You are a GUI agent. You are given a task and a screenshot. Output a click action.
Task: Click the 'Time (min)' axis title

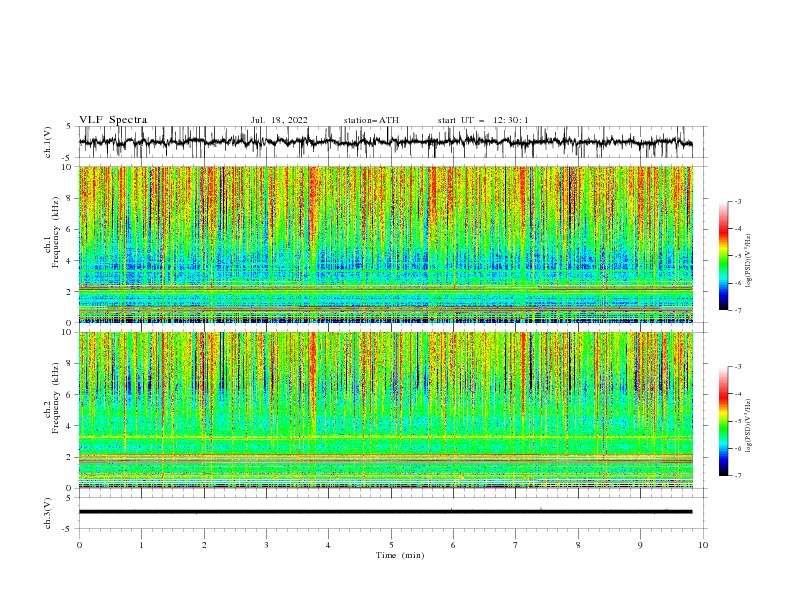[400, 555]
